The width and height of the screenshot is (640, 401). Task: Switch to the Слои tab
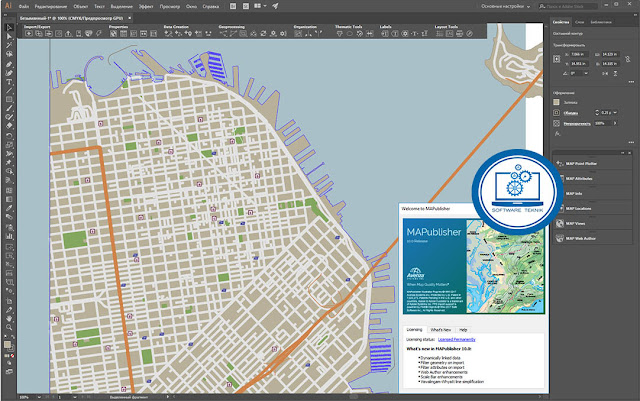tap(579, 22)
